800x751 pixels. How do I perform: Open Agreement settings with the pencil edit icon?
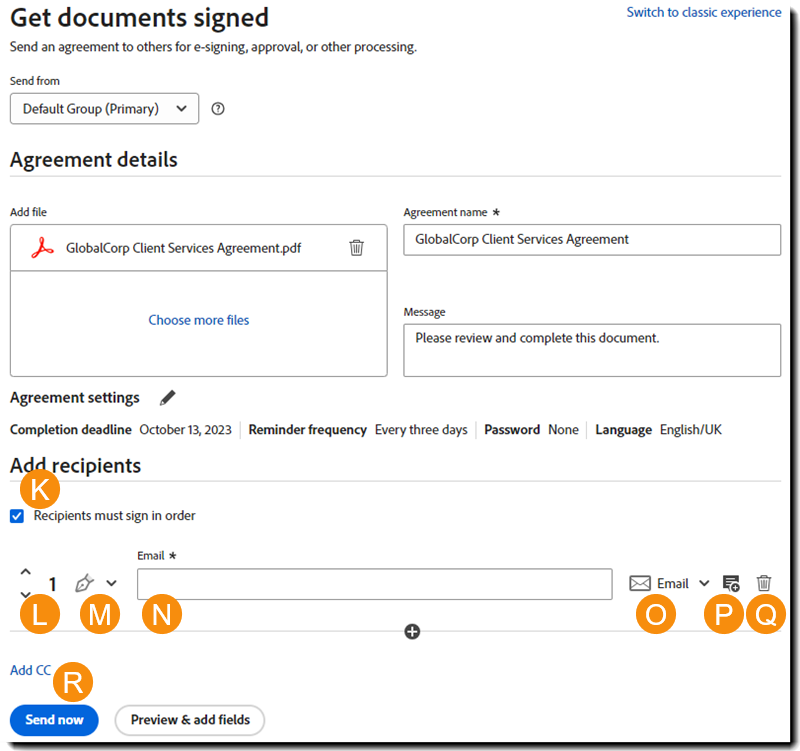(x=167, y=397)
